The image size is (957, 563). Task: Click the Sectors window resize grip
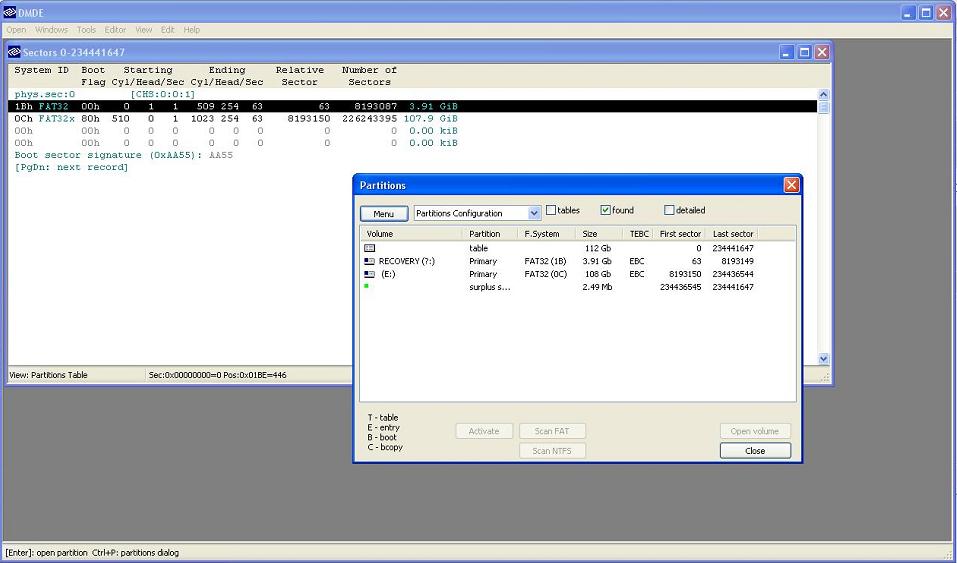tap(825, 377)
